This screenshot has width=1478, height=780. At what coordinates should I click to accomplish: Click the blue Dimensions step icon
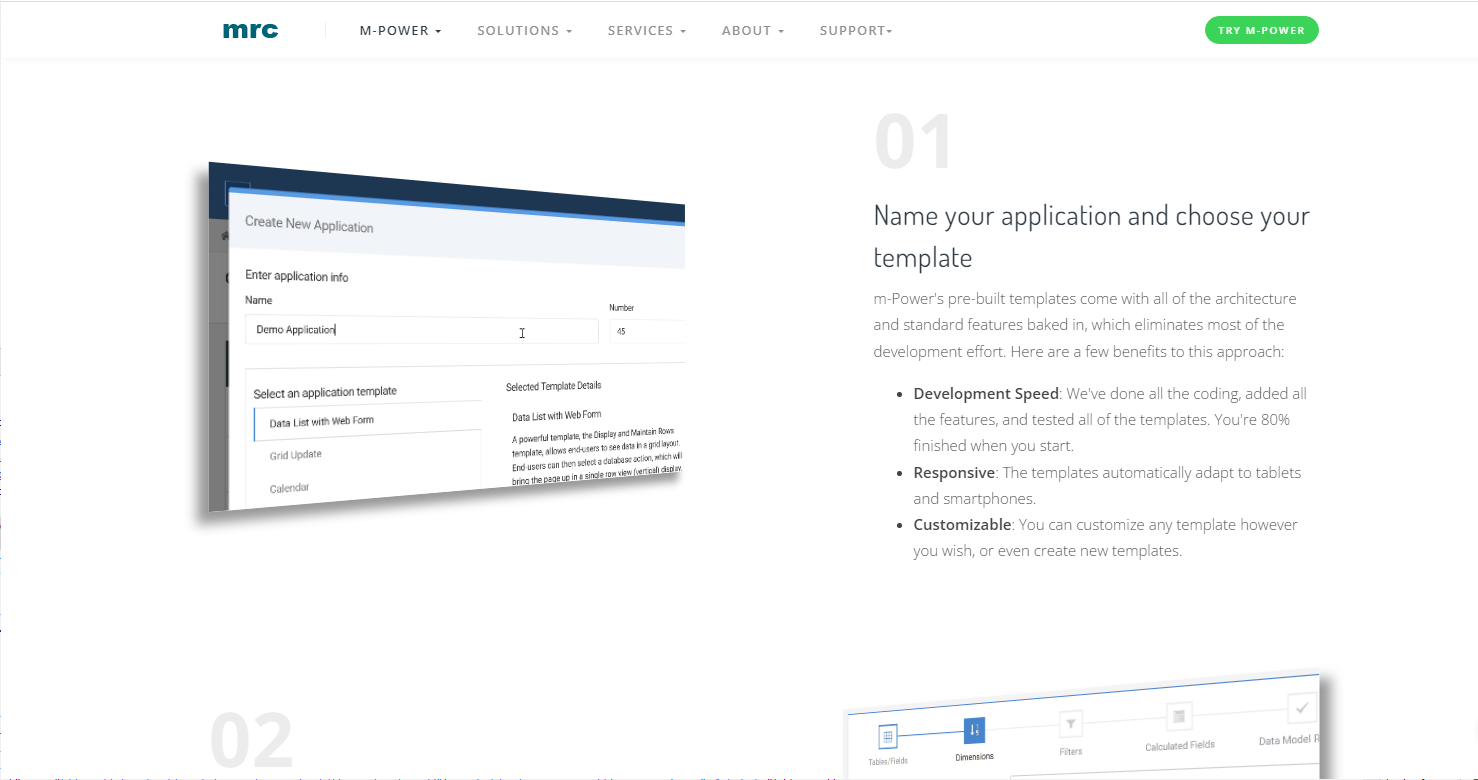(974, 730)
